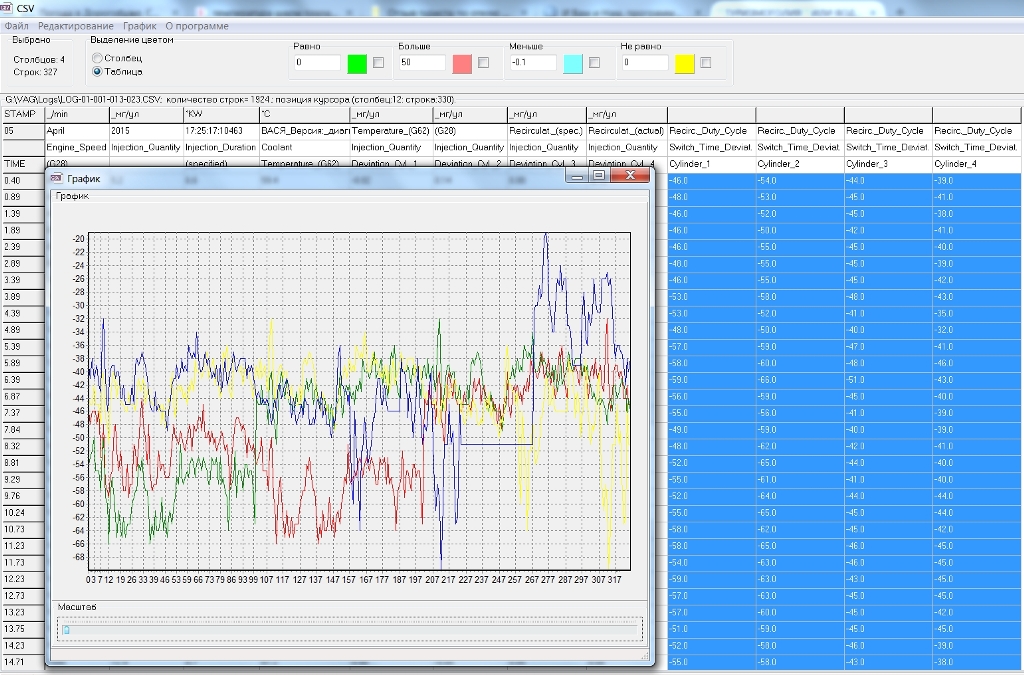Click the Не равно value input field
The width and height of the screenshot is (1024, 675).
point(645,63)
